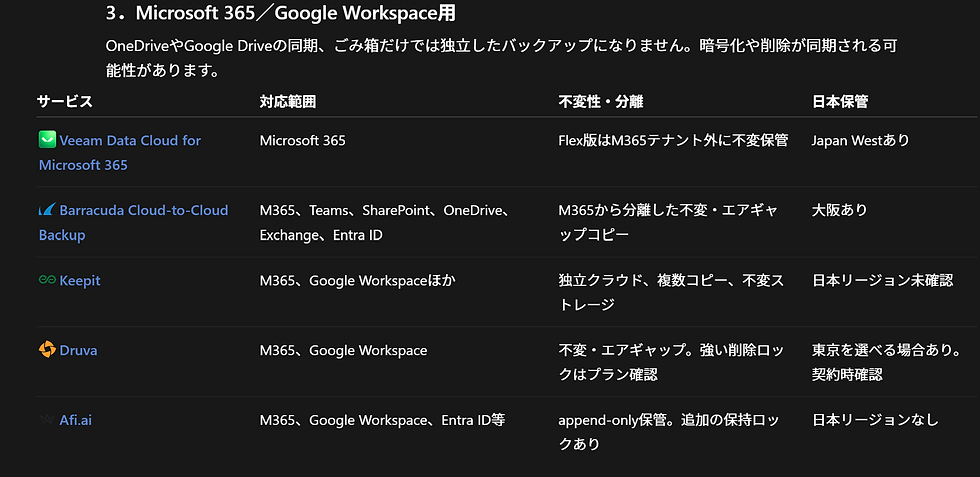Click the 対応範囲 column header

click(x=288, y=102)
